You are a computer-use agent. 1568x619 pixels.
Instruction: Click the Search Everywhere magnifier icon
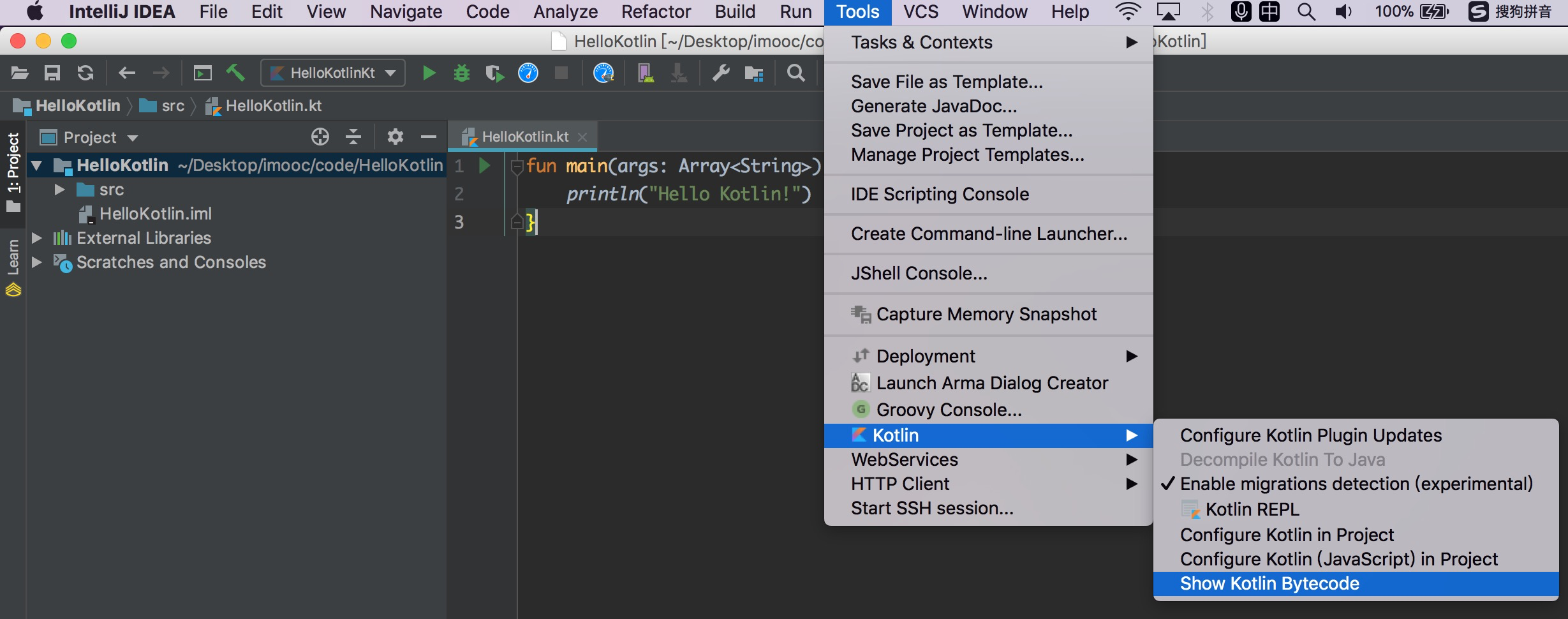pyautogui.click(x=796, y=73)
